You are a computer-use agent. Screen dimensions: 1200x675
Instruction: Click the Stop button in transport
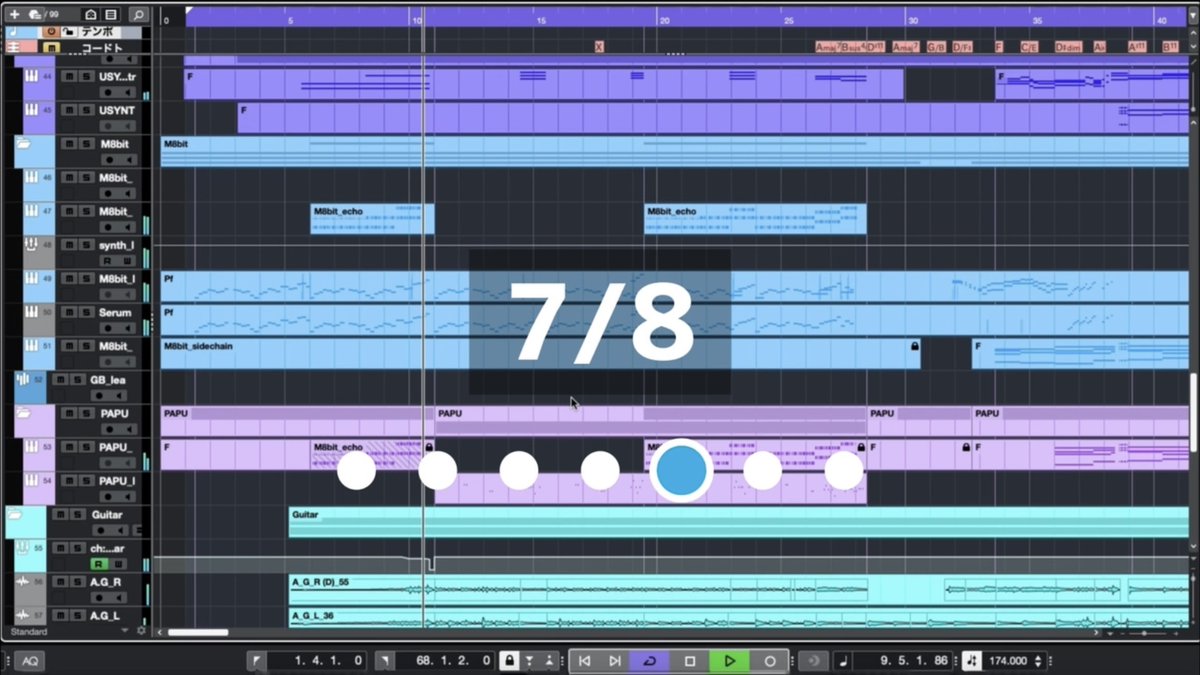689,661
